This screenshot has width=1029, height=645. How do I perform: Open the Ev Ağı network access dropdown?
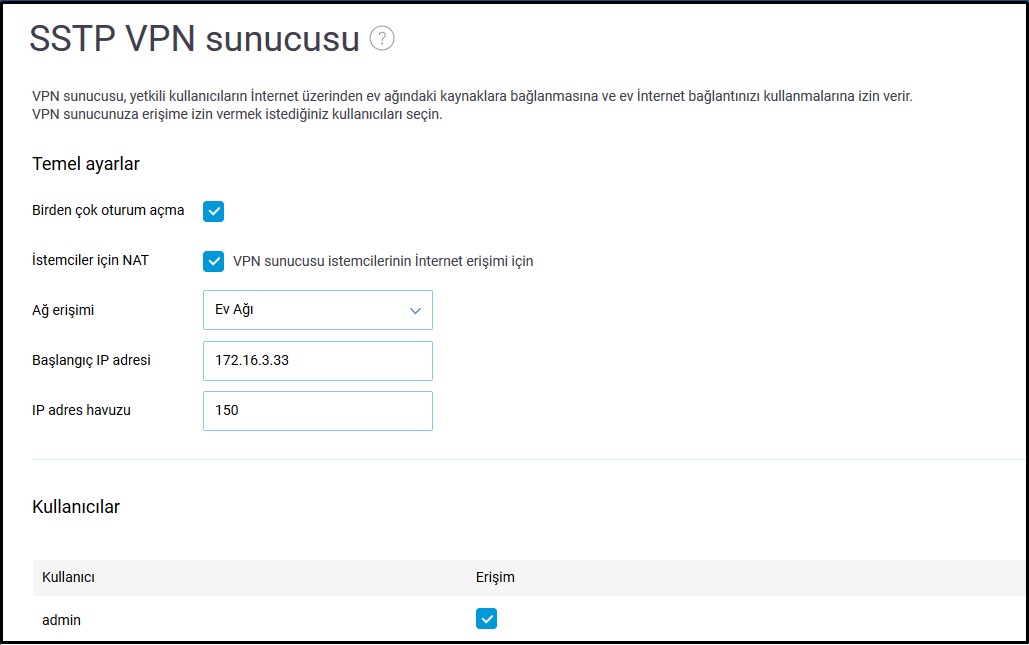click(317, 310)
